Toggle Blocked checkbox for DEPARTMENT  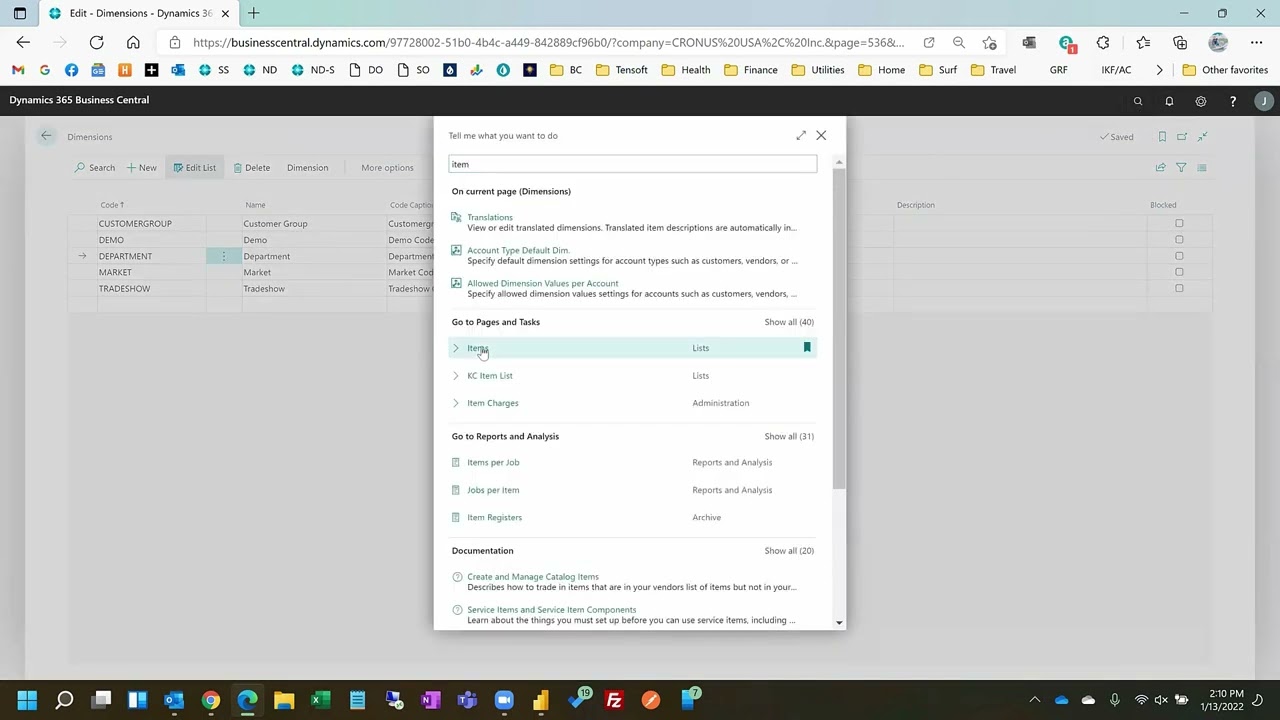[x=1179, y=256]
